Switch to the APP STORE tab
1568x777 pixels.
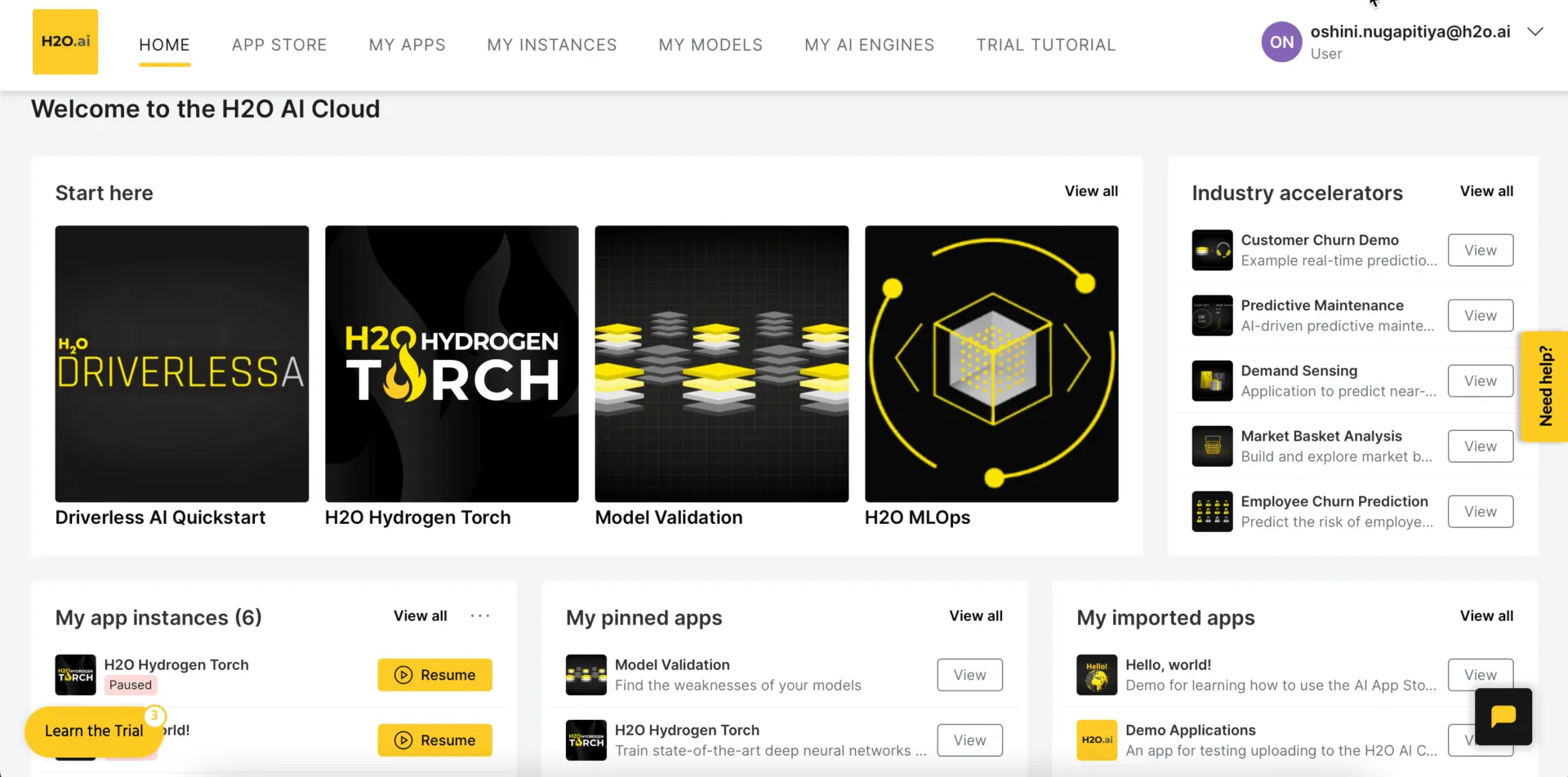279,45
